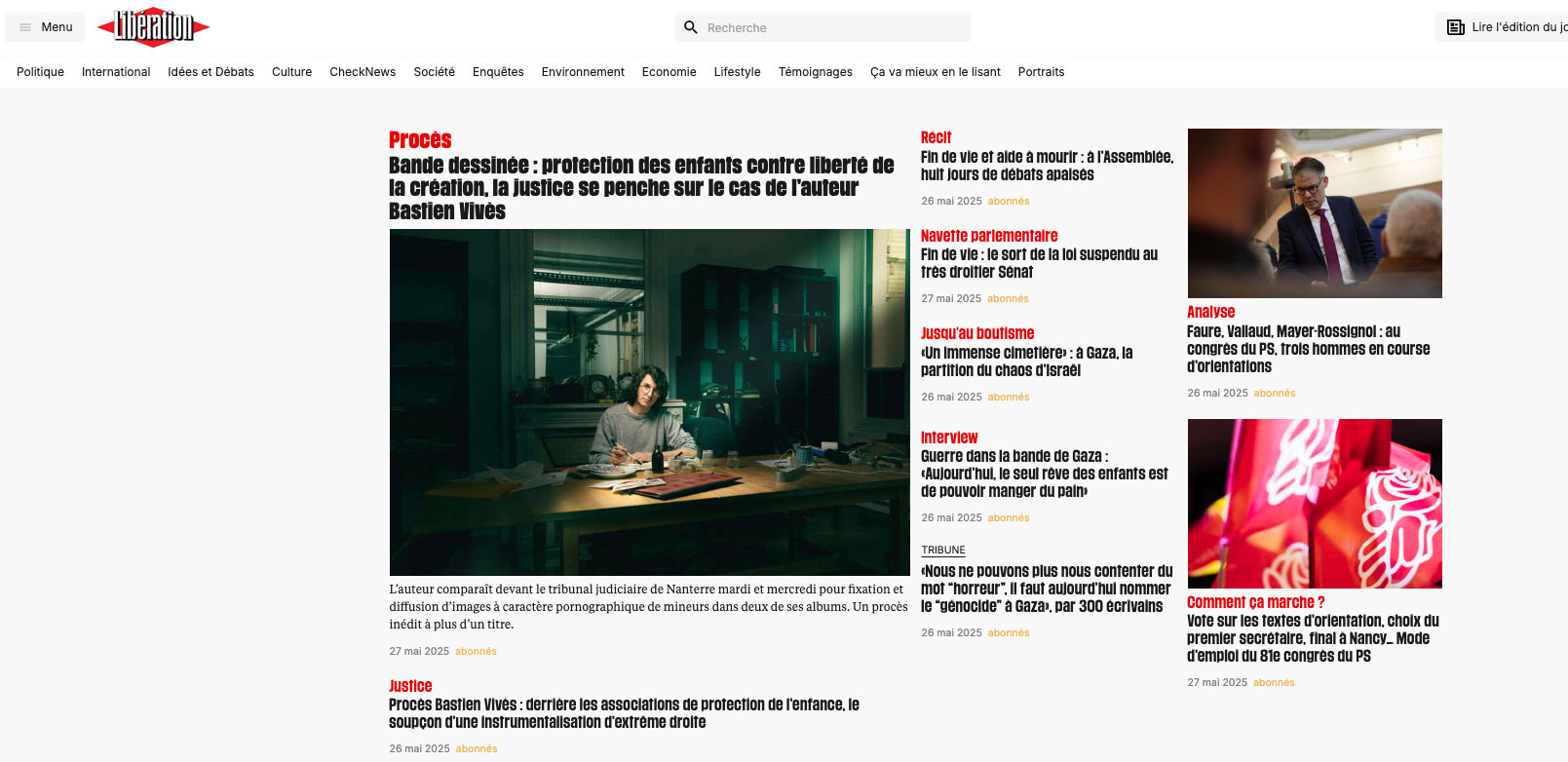Image resolution: width=1568 pixels, height=762 pixels.
Task: Go to Idées et Débats
Action: 210,72
